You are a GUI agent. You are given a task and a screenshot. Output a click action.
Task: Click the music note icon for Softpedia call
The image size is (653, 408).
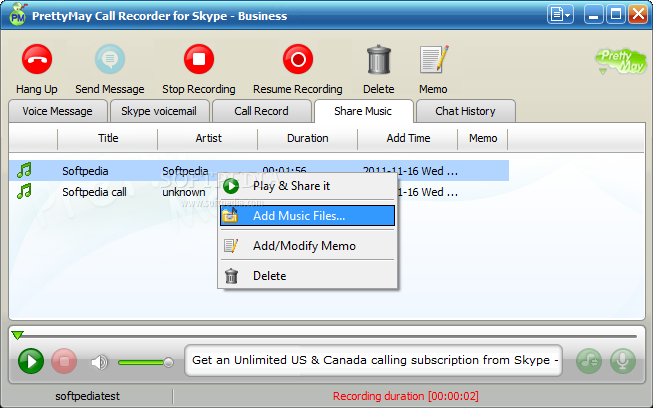[x=24, y=192]
